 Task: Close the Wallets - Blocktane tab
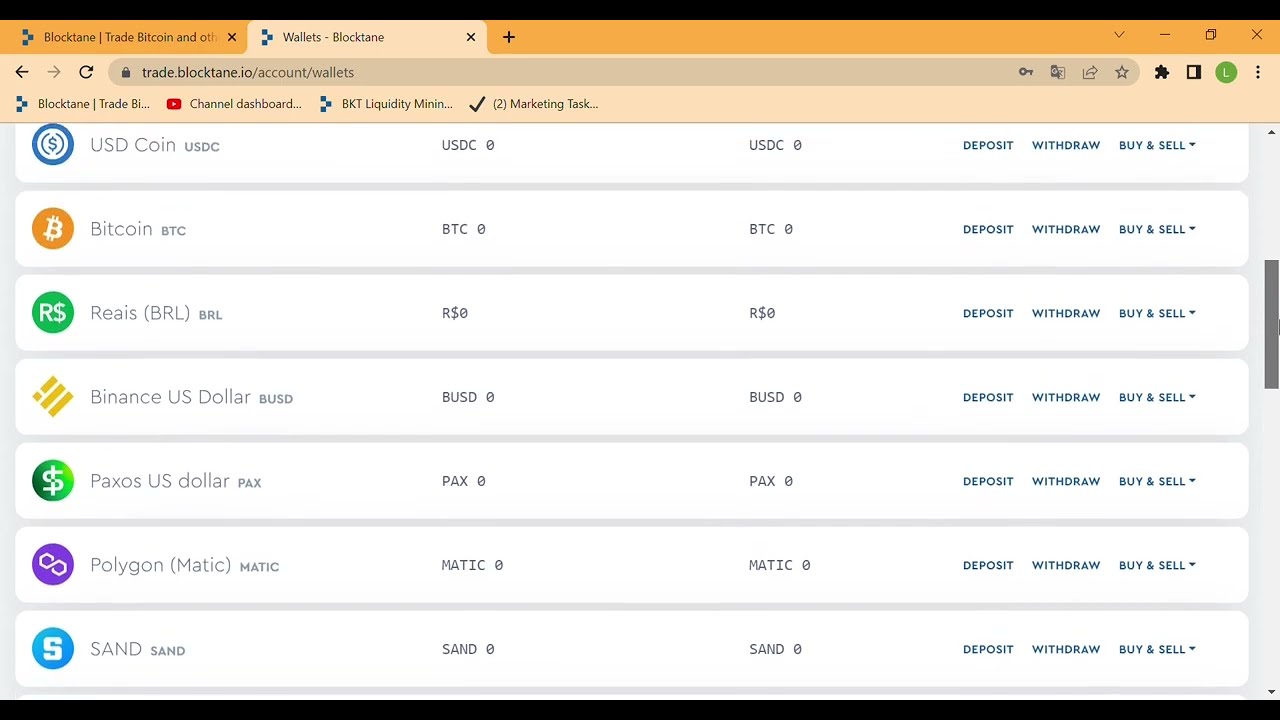point(471,37)
